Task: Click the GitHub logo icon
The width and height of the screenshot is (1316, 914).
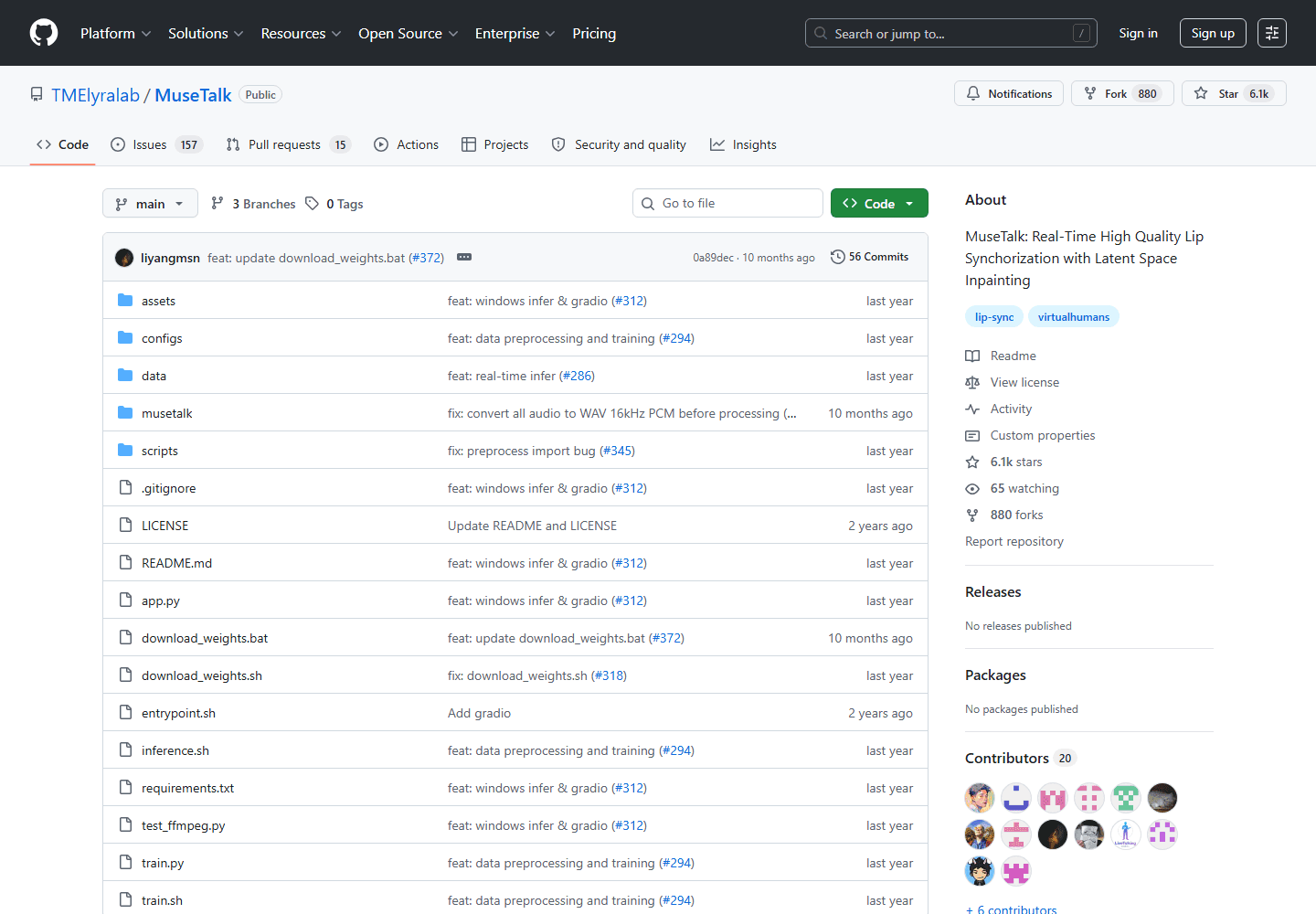Action: click(x=44, y=33)
